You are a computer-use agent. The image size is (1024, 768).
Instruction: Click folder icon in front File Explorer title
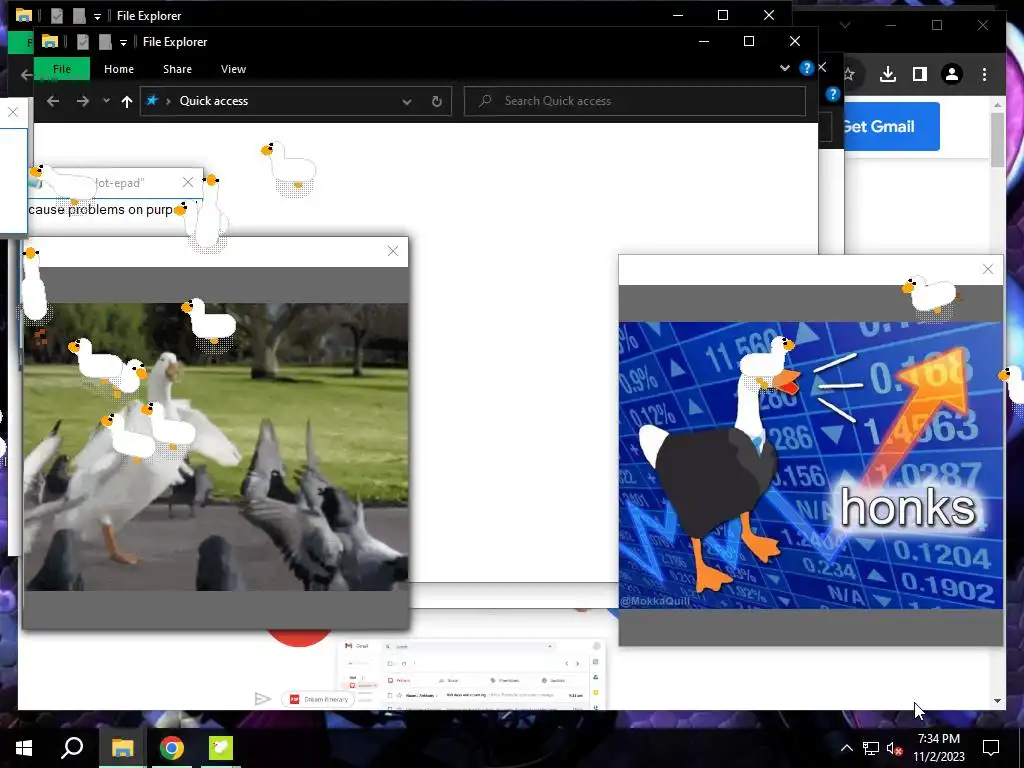[50, 41]
